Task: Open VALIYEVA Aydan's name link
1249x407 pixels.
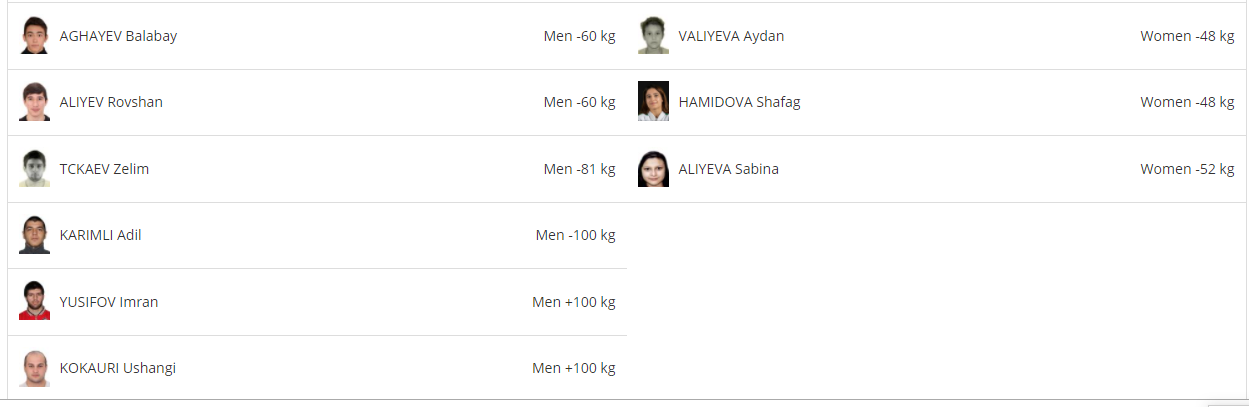Action: click(731, 36)
